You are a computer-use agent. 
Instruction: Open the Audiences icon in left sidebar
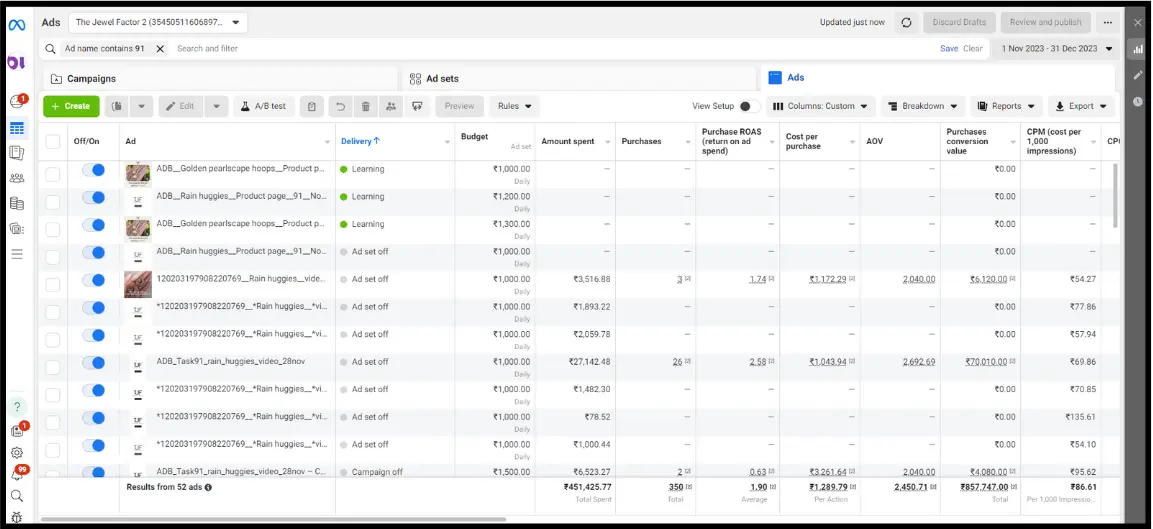16,178
